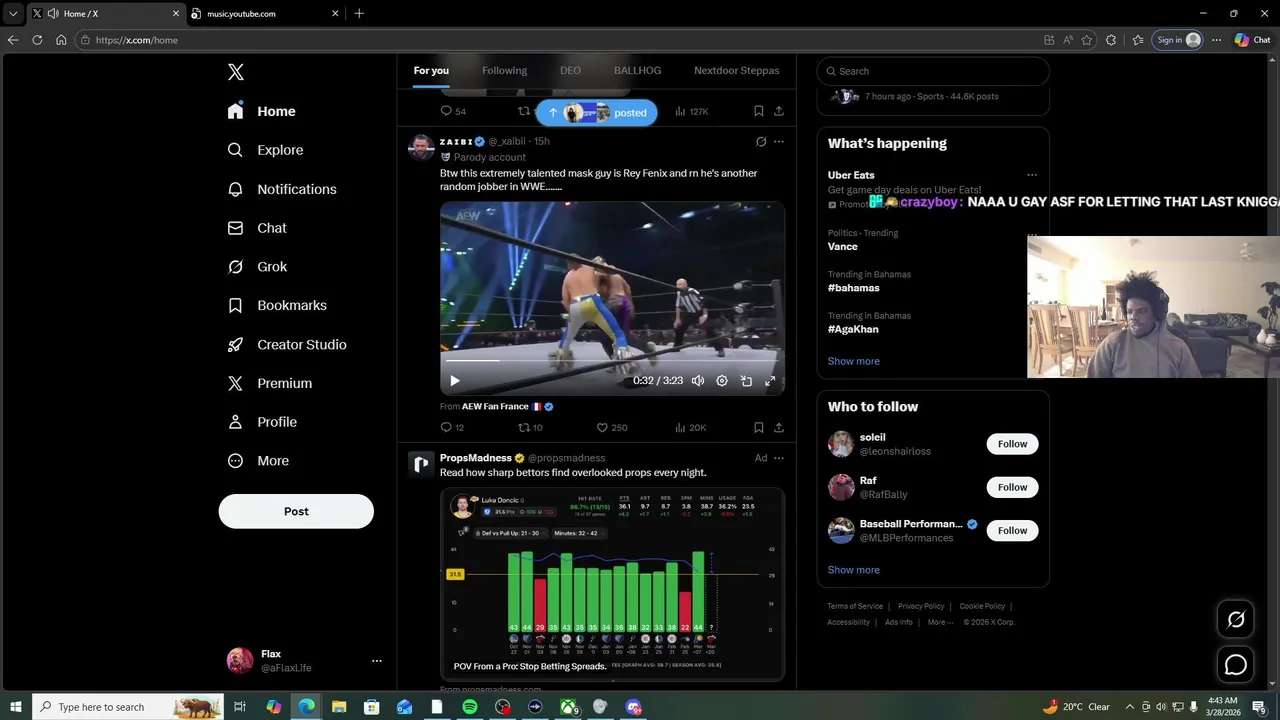
Task: Follow the Raf account
Action: (1012, 487)
